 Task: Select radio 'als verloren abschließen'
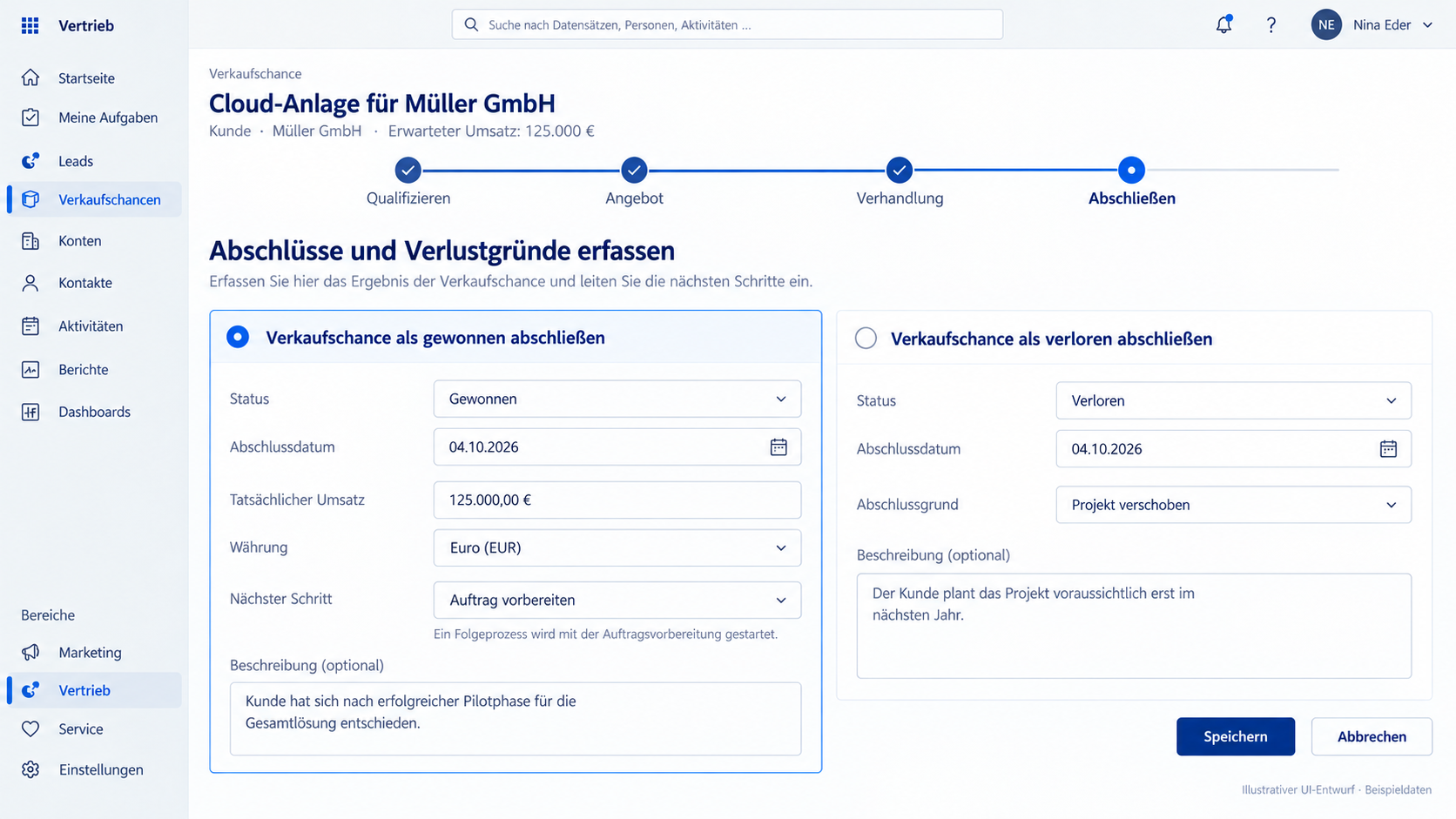[866, 338]
